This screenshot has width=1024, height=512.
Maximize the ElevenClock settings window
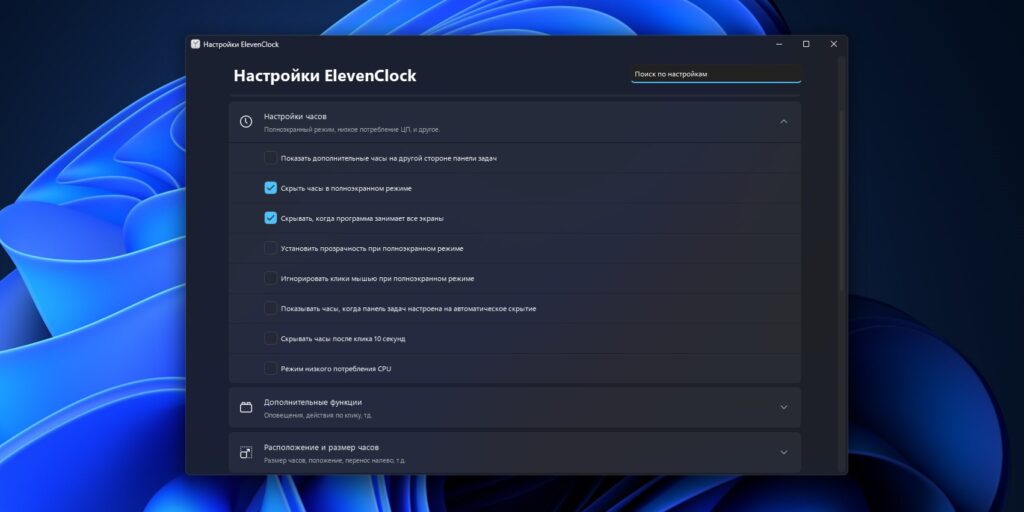(806, 44)
